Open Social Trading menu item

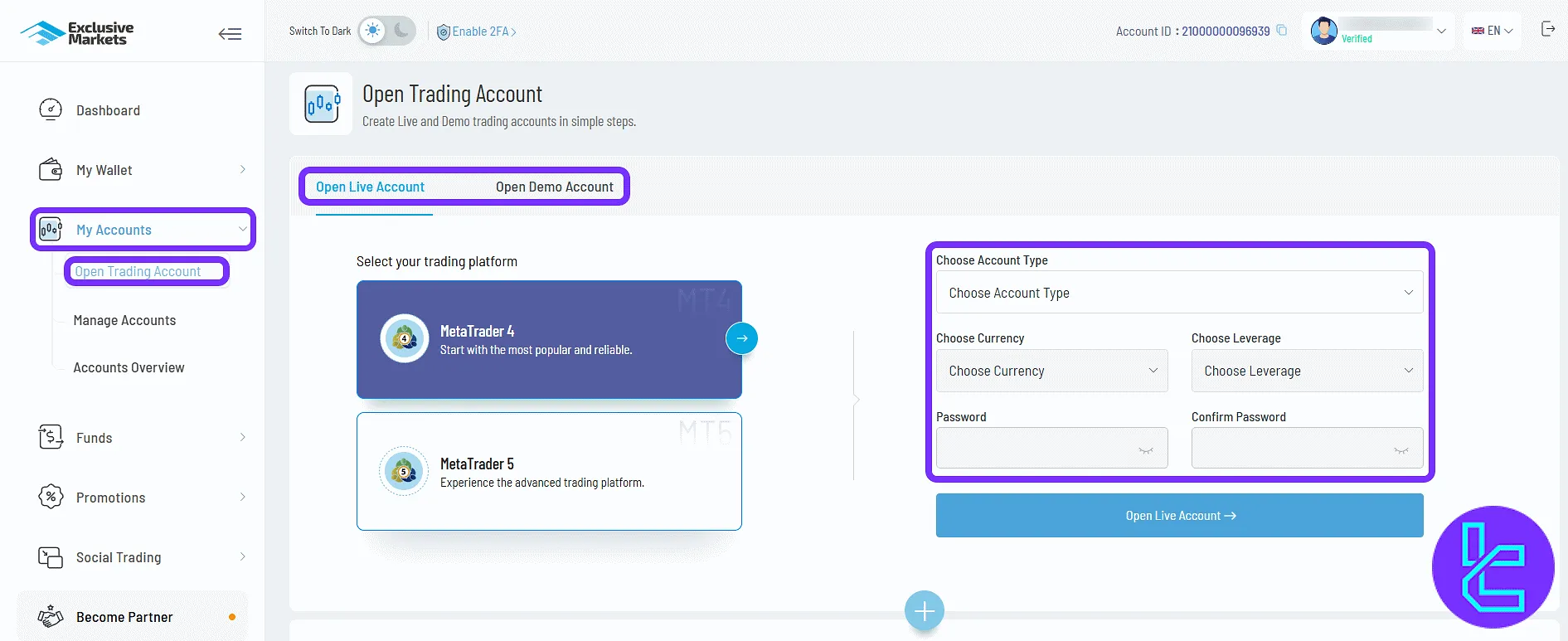pos(119,557)
